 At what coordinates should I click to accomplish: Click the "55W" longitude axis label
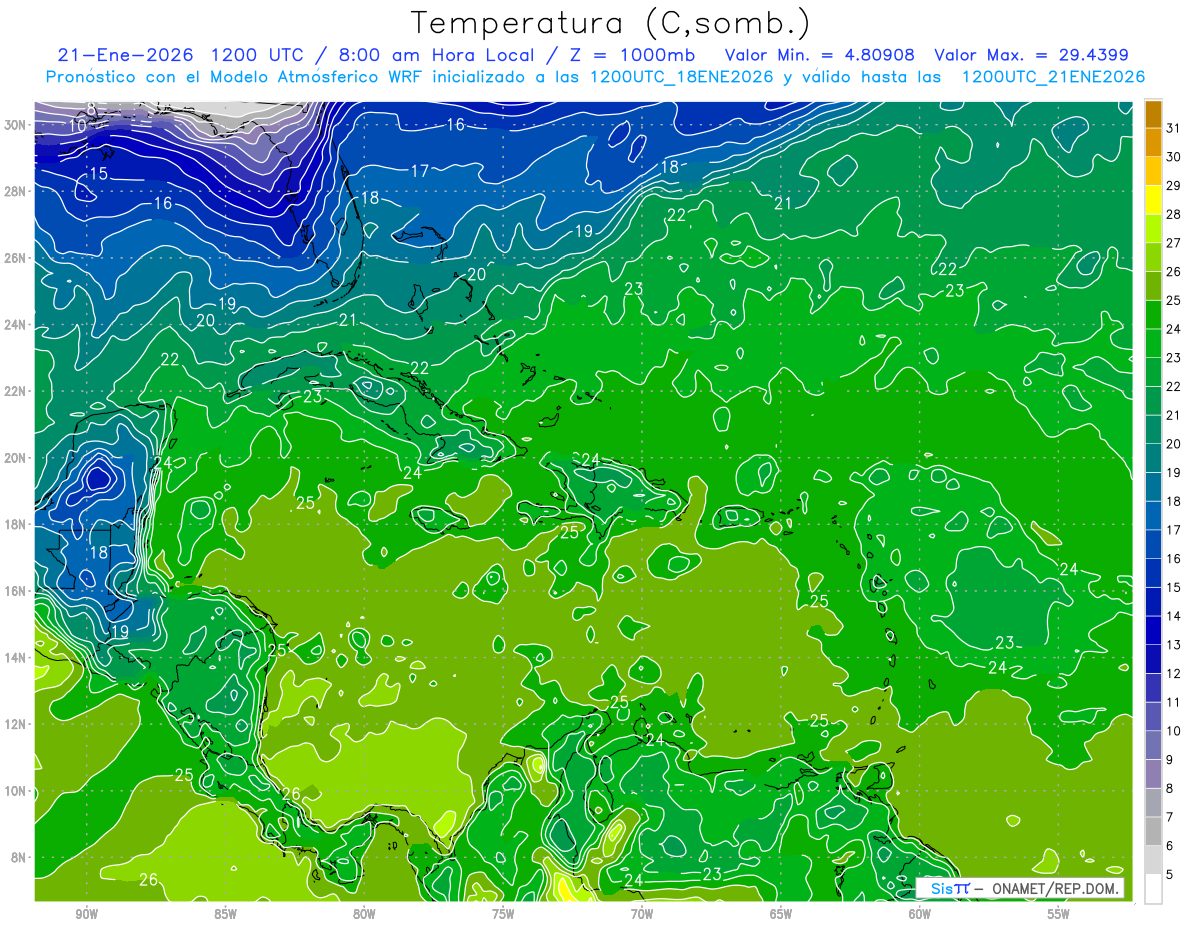[1059, 914]
